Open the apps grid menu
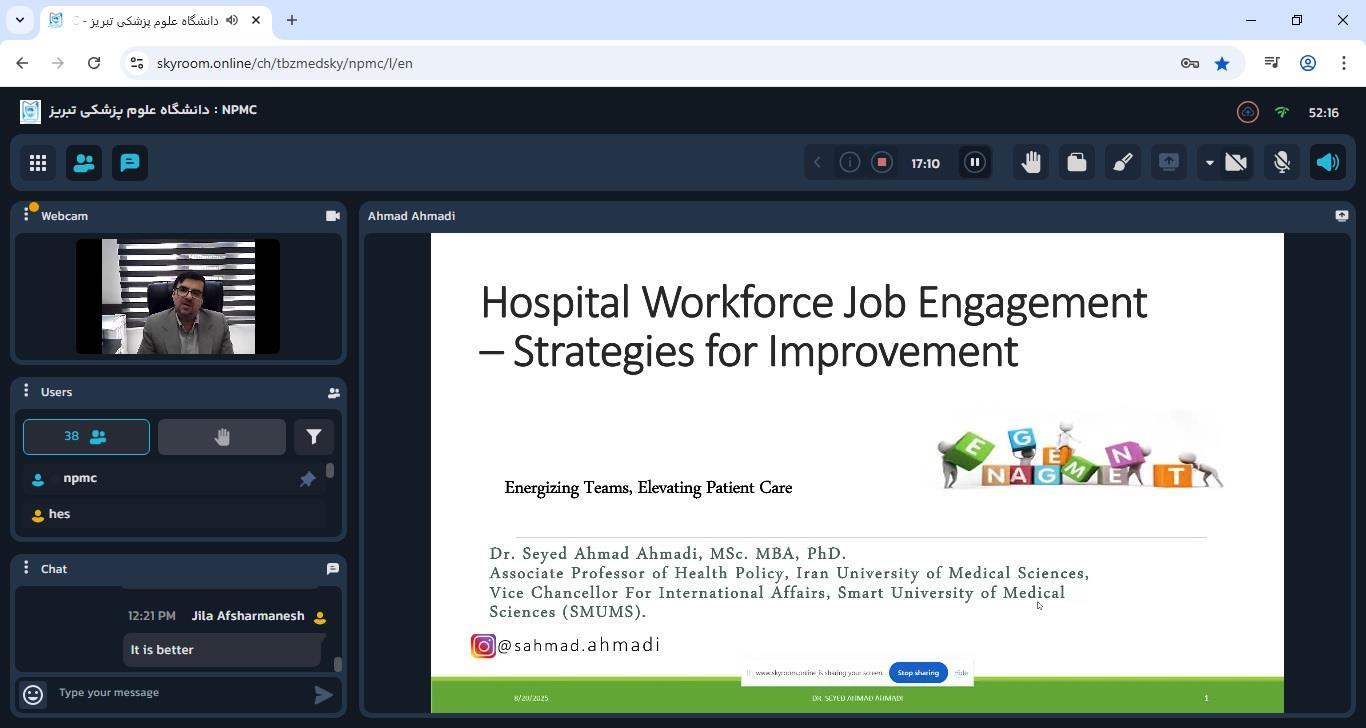 pos(38,163)
